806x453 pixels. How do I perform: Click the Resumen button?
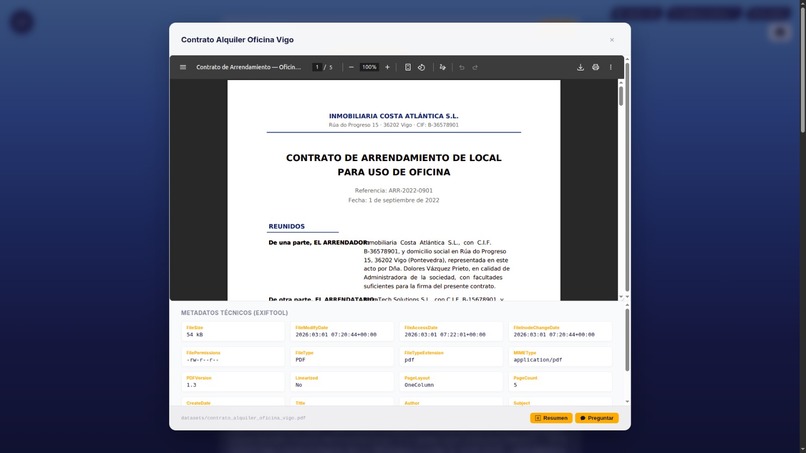click(x=551, y=418)
